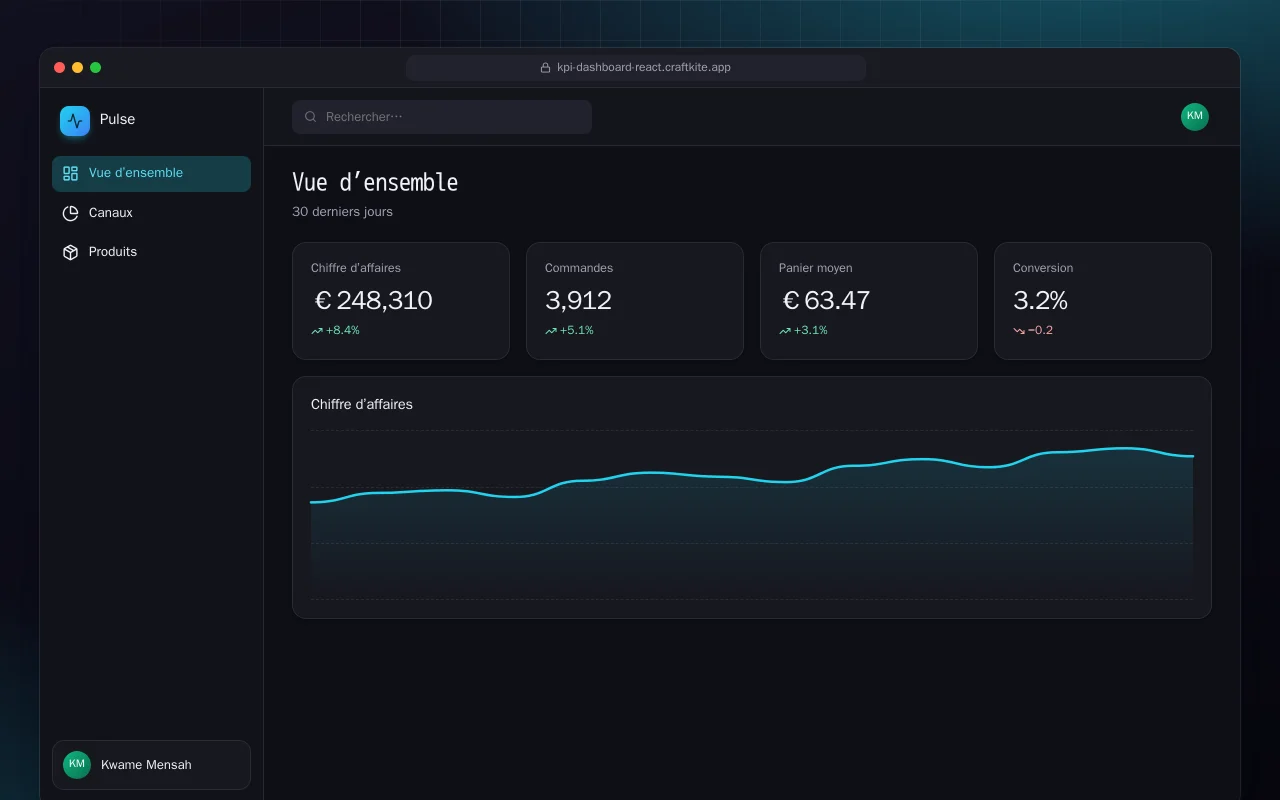Click the +5.1% change text
Image resolution: width=1280 pixels, height=800 pixels.
pos(577,331)
